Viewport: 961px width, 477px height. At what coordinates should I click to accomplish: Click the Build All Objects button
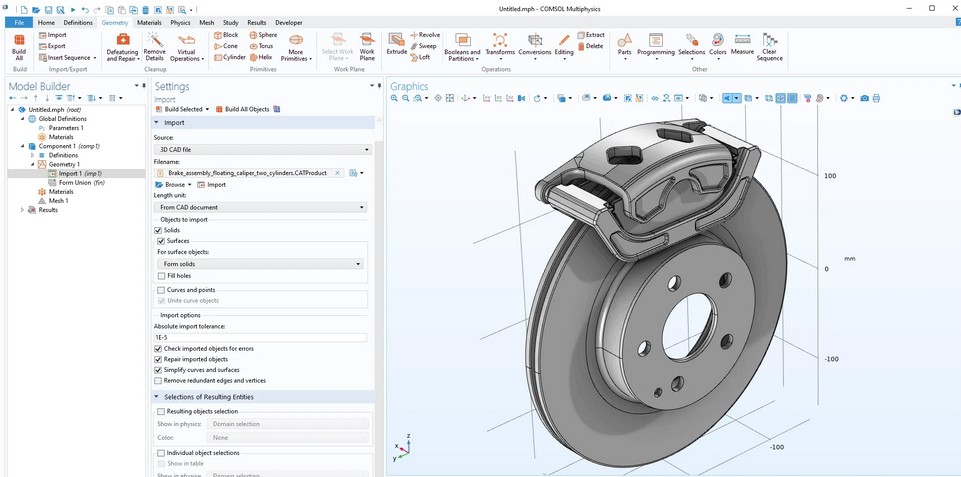(246, 109)
